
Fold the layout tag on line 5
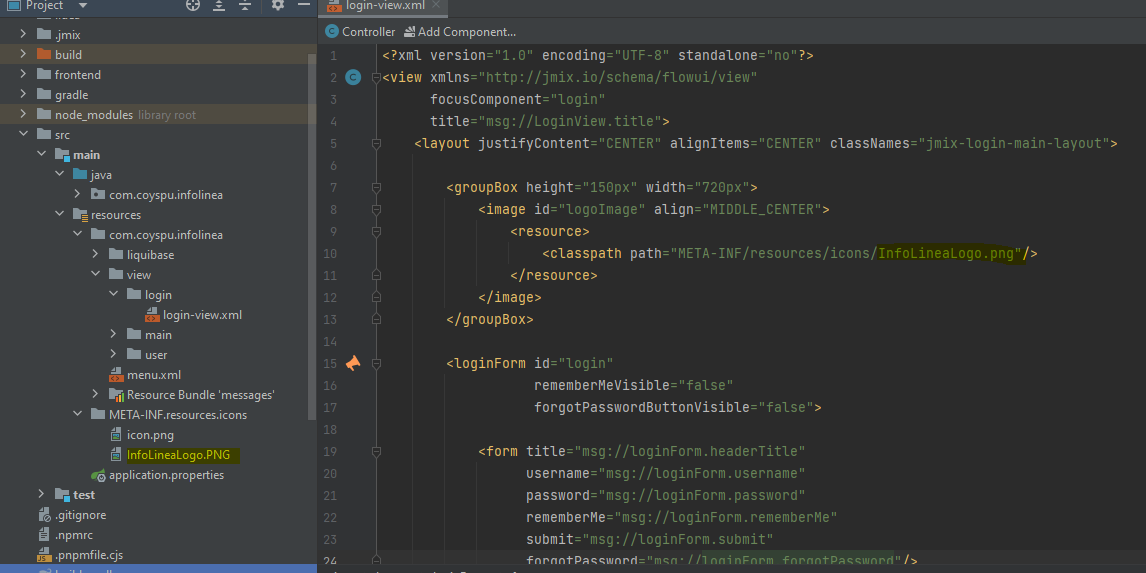pos(376,143)
